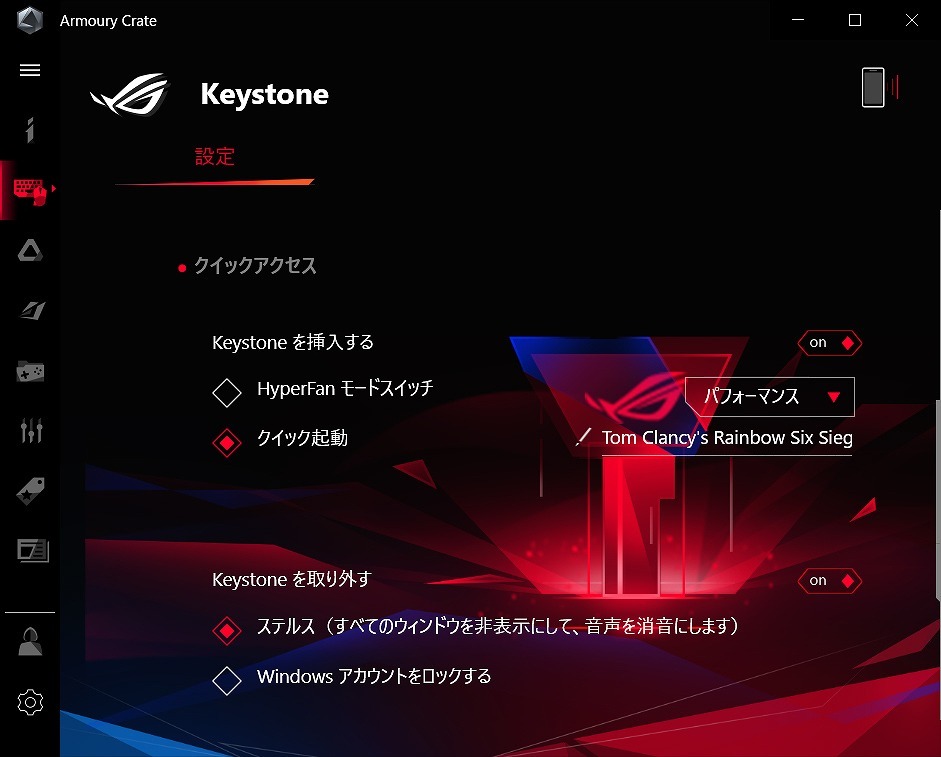Select クイック起動 option
Screen dimensions: 941x757
[x=227, y=442]
